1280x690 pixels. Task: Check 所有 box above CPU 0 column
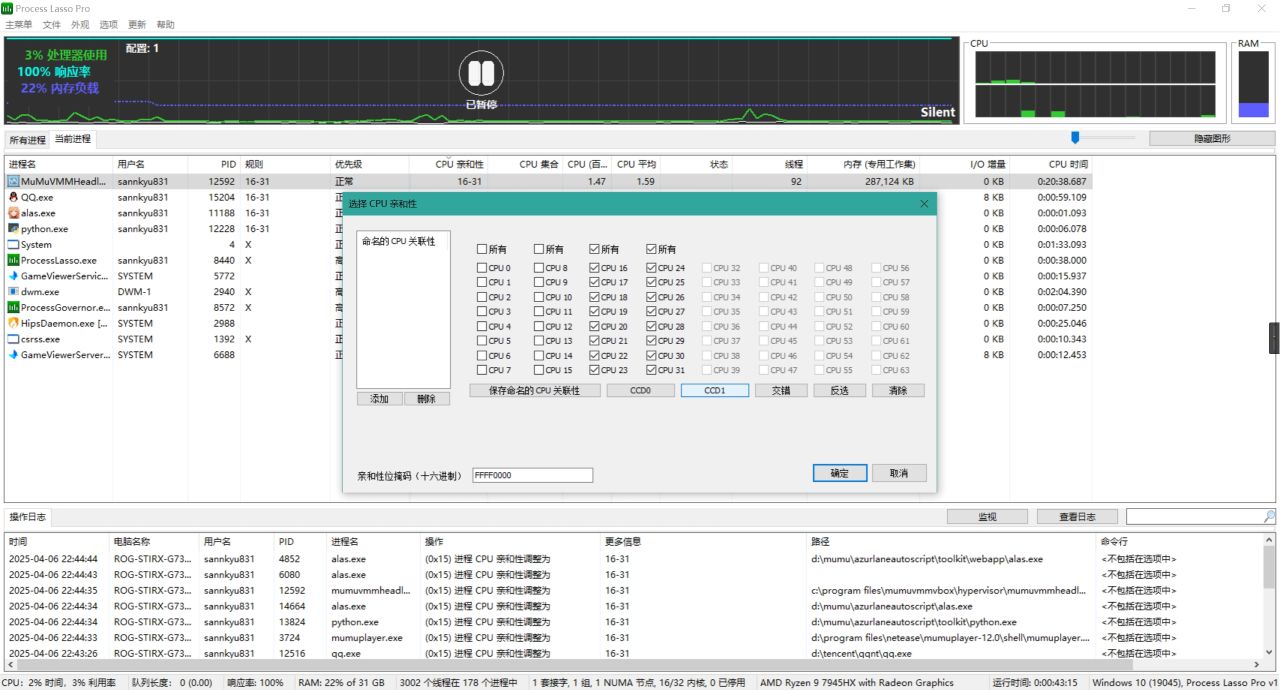click(482, 249)
